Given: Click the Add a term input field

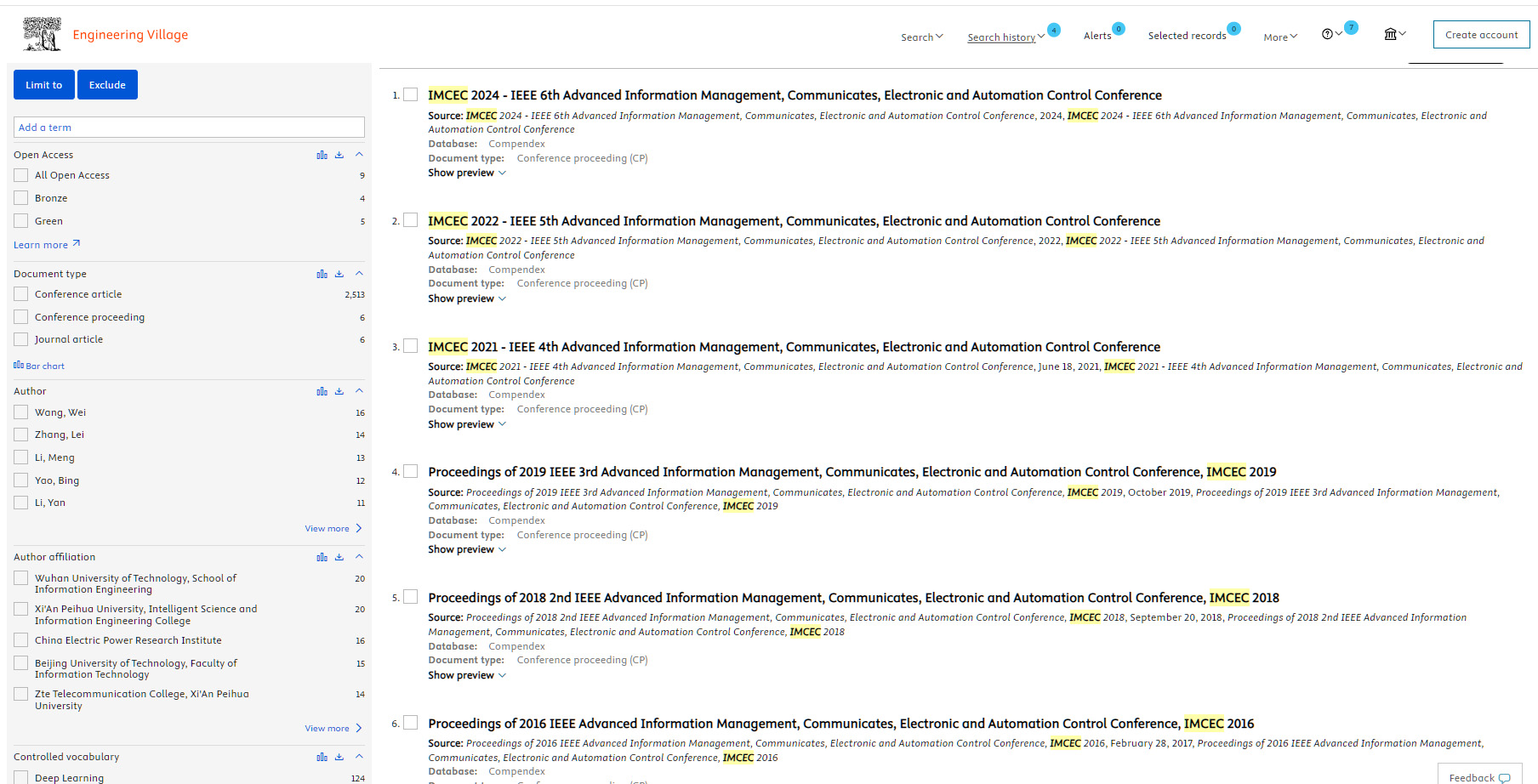Looking at the screenshot, I should pos(189,128).
